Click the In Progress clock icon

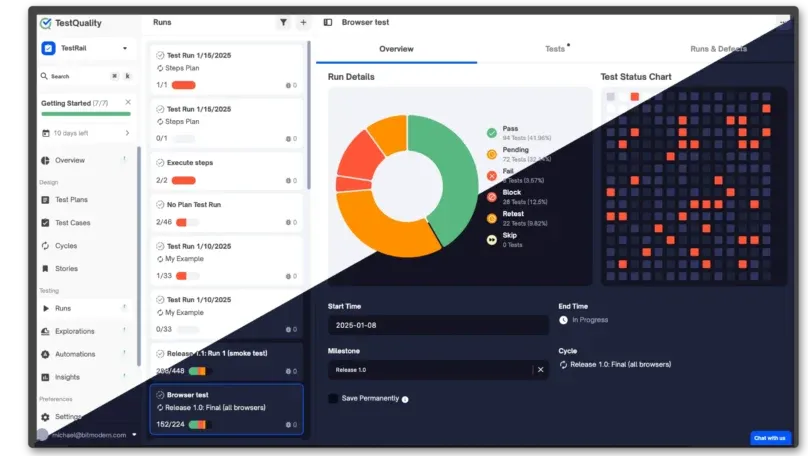pyautogui.click(x=563, y=320)
